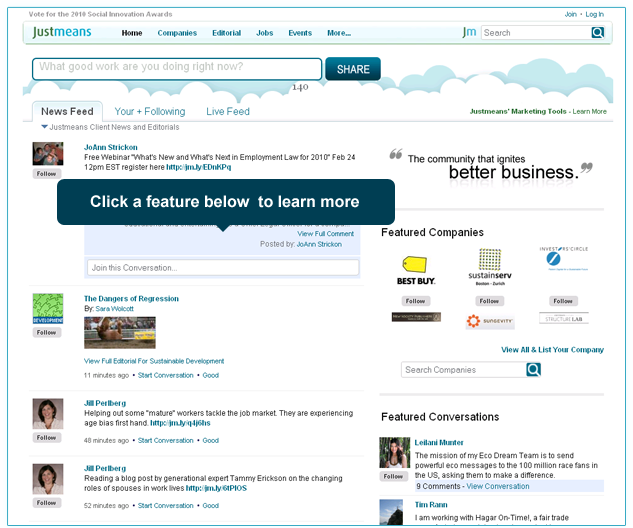Screen dimensions: 633x528
Task: Open the Structure Lab logo
Action: click(564, 318)
